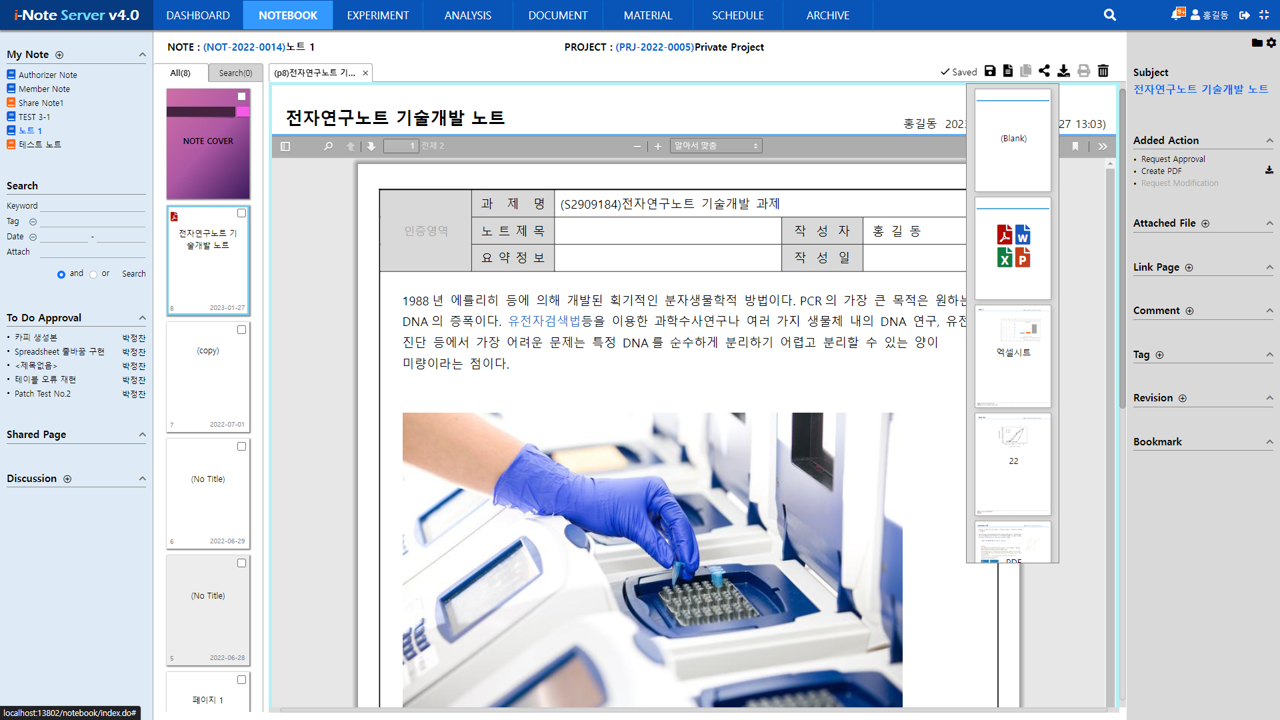Click the share page icon
Screen dimensions: 1280x720
(1044, 71)
